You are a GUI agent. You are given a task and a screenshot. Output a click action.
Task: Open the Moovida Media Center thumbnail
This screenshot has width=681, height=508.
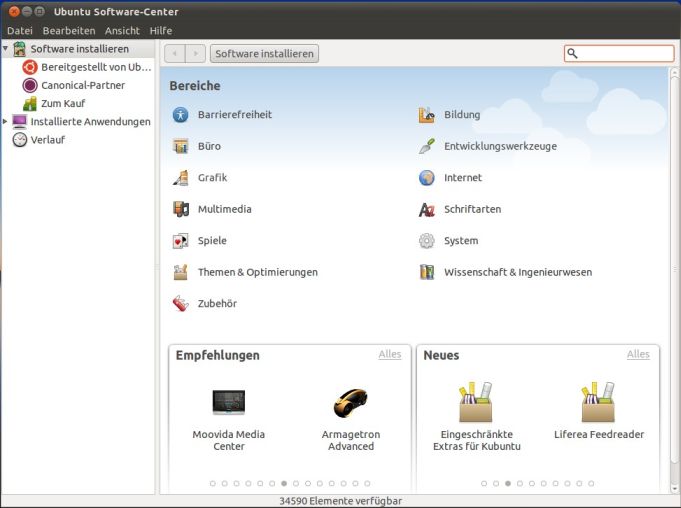pyautogui.click(x=228, y=402)
